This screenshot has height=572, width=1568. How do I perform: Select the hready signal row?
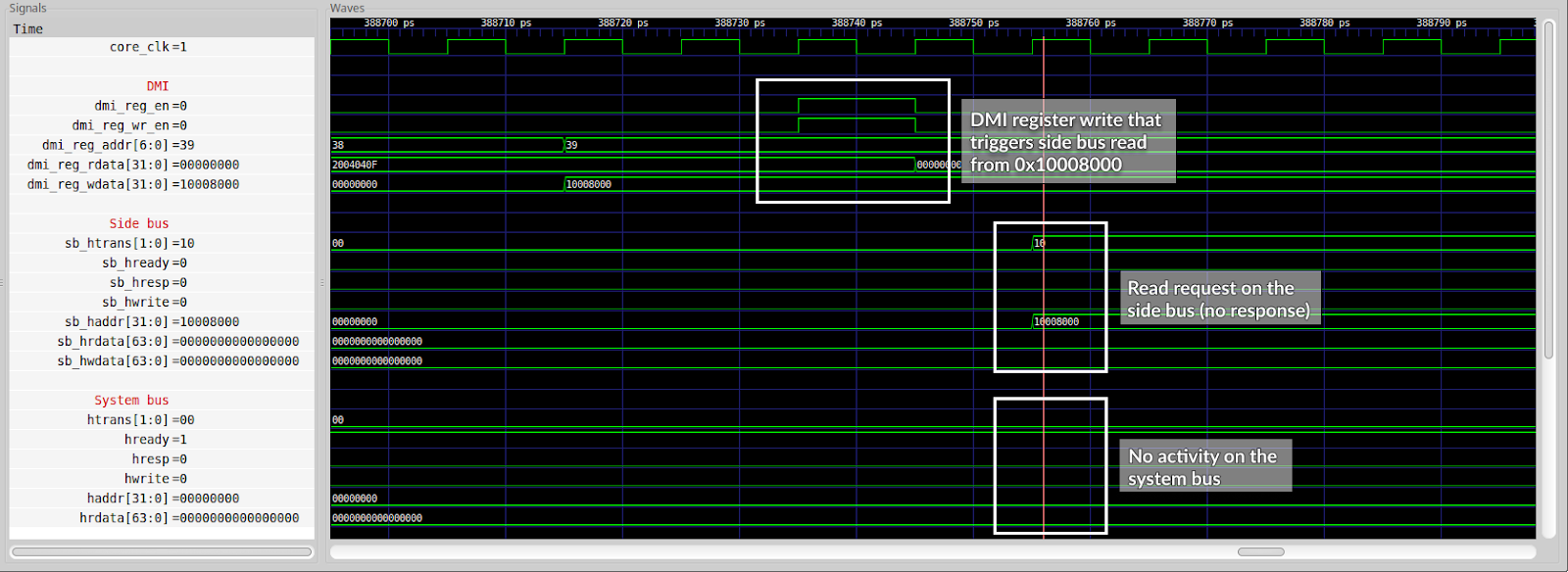tap(162, 439)
